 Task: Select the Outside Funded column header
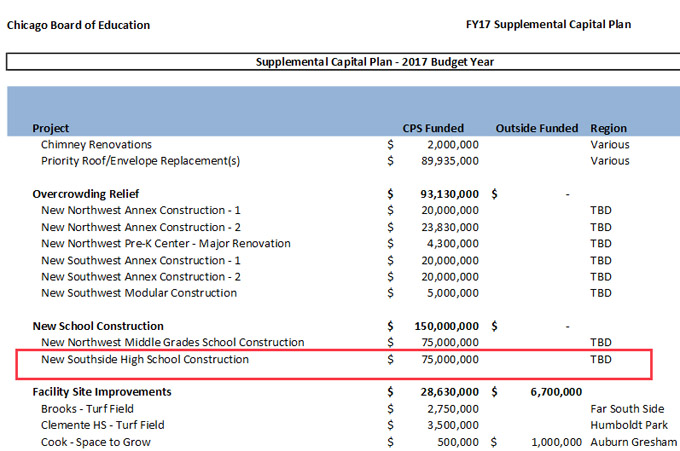(536, 128)
